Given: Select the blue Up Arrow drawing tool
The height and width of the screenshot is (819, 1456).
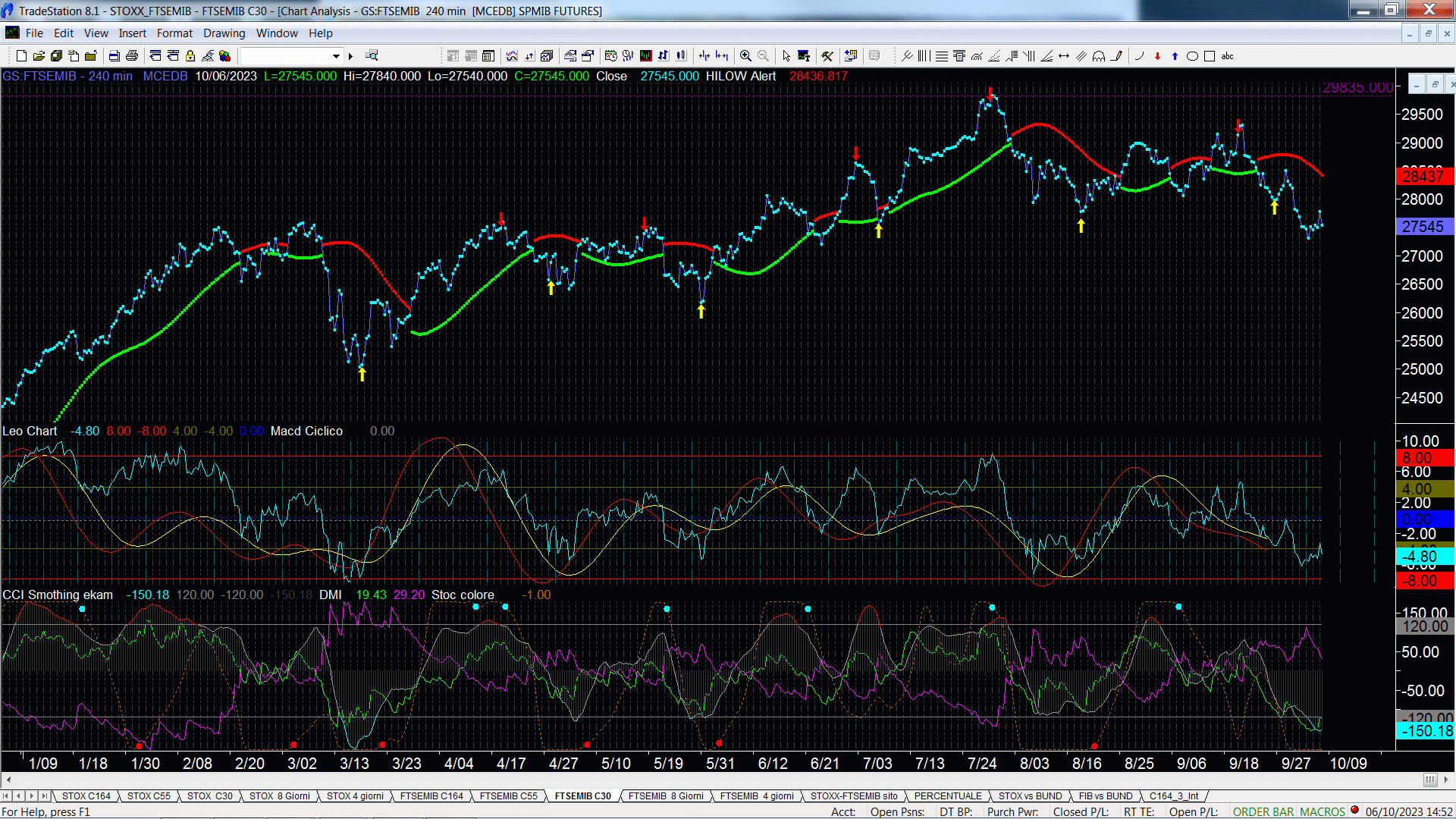Looking at the screenshot, I should [x=1175, y=56].
